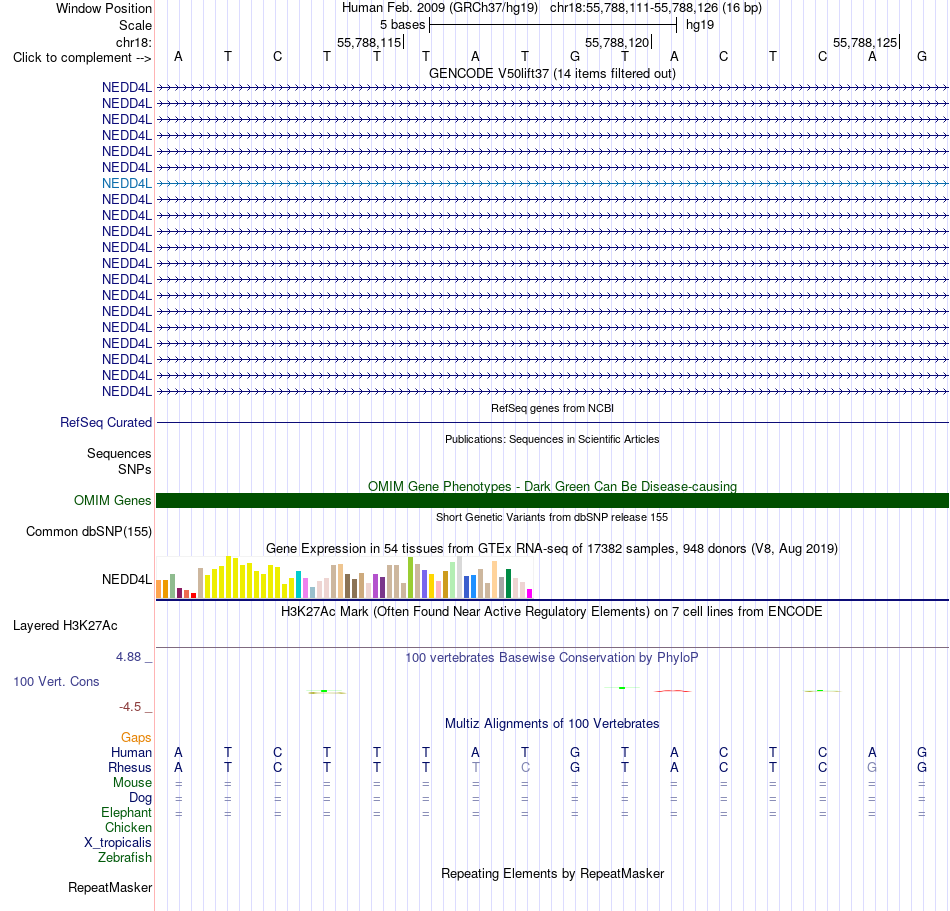
Task: Click the magenta bar in the GTEx chart
Action: [x=530, y=594]
